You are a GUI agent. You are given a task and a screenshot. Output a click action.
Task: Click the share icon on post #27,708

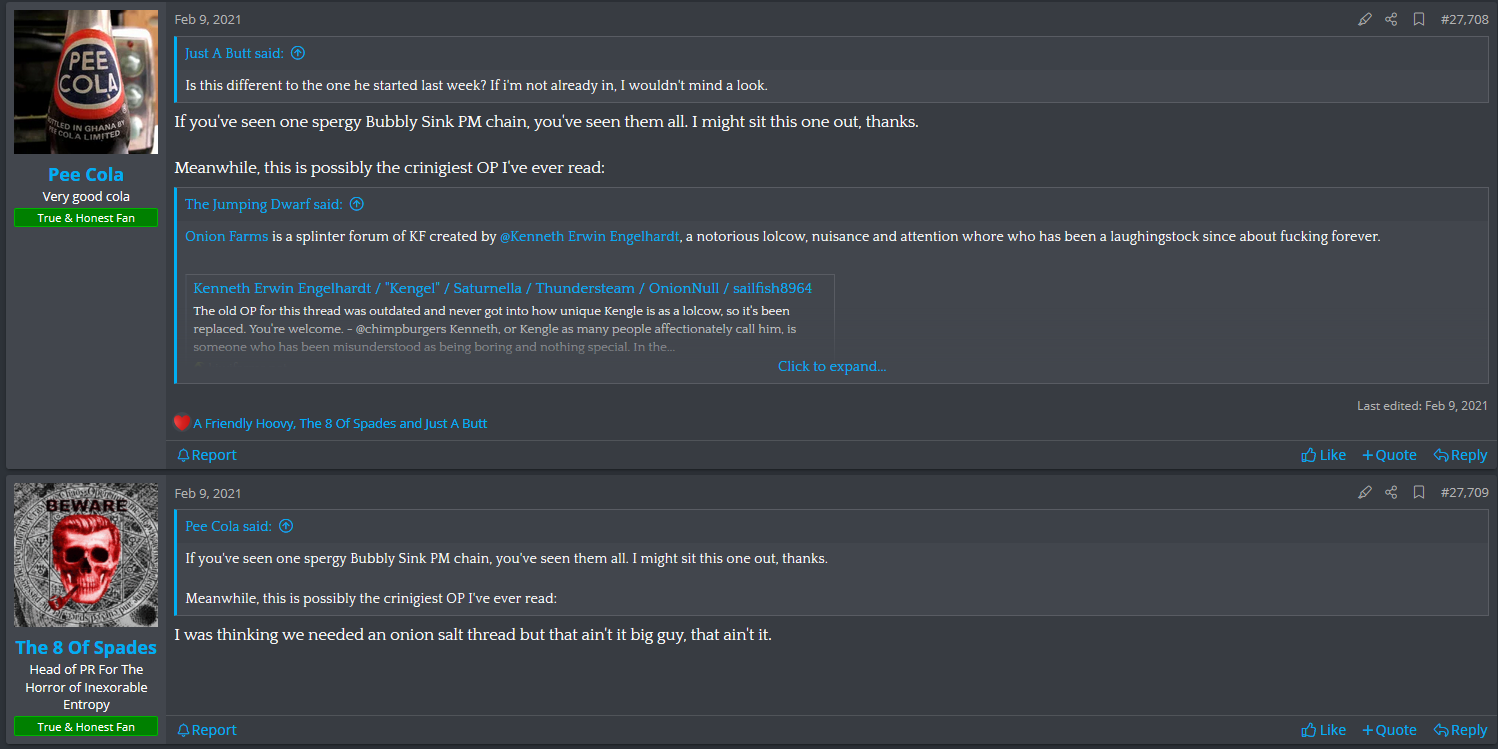(1391, 19)
